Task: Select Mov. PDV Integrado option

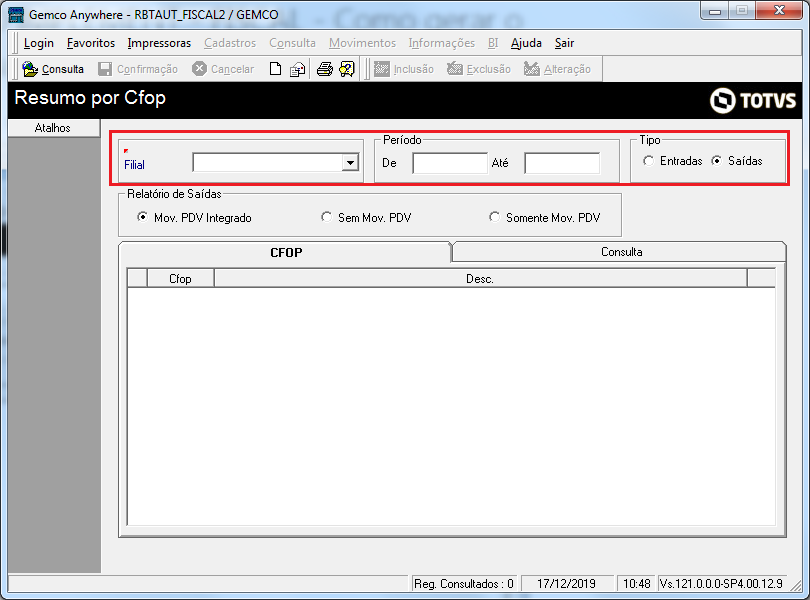Action: 142,217
